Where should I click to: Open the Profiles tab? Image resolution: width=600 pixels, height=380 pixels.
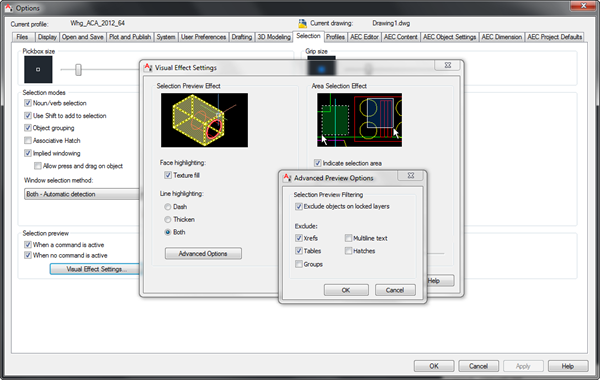(336, 37)
